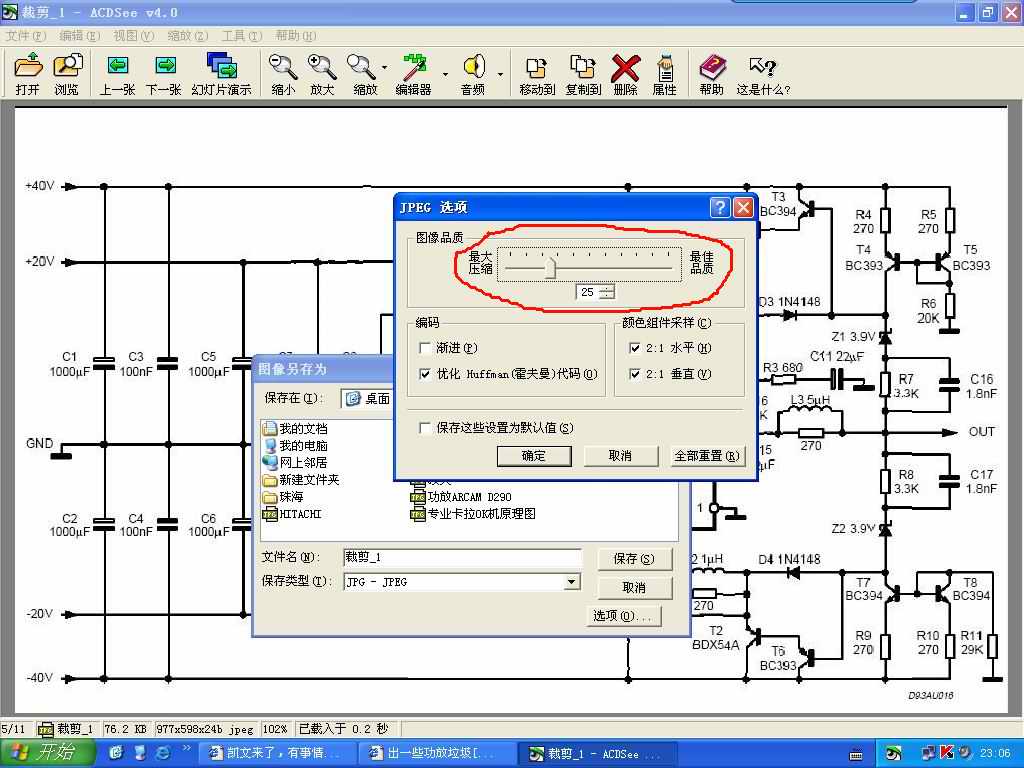Select 我的电脑 in the save dialog list
Screen dimensions: 1024x768
pyautogui.click(x=295, y=445)
